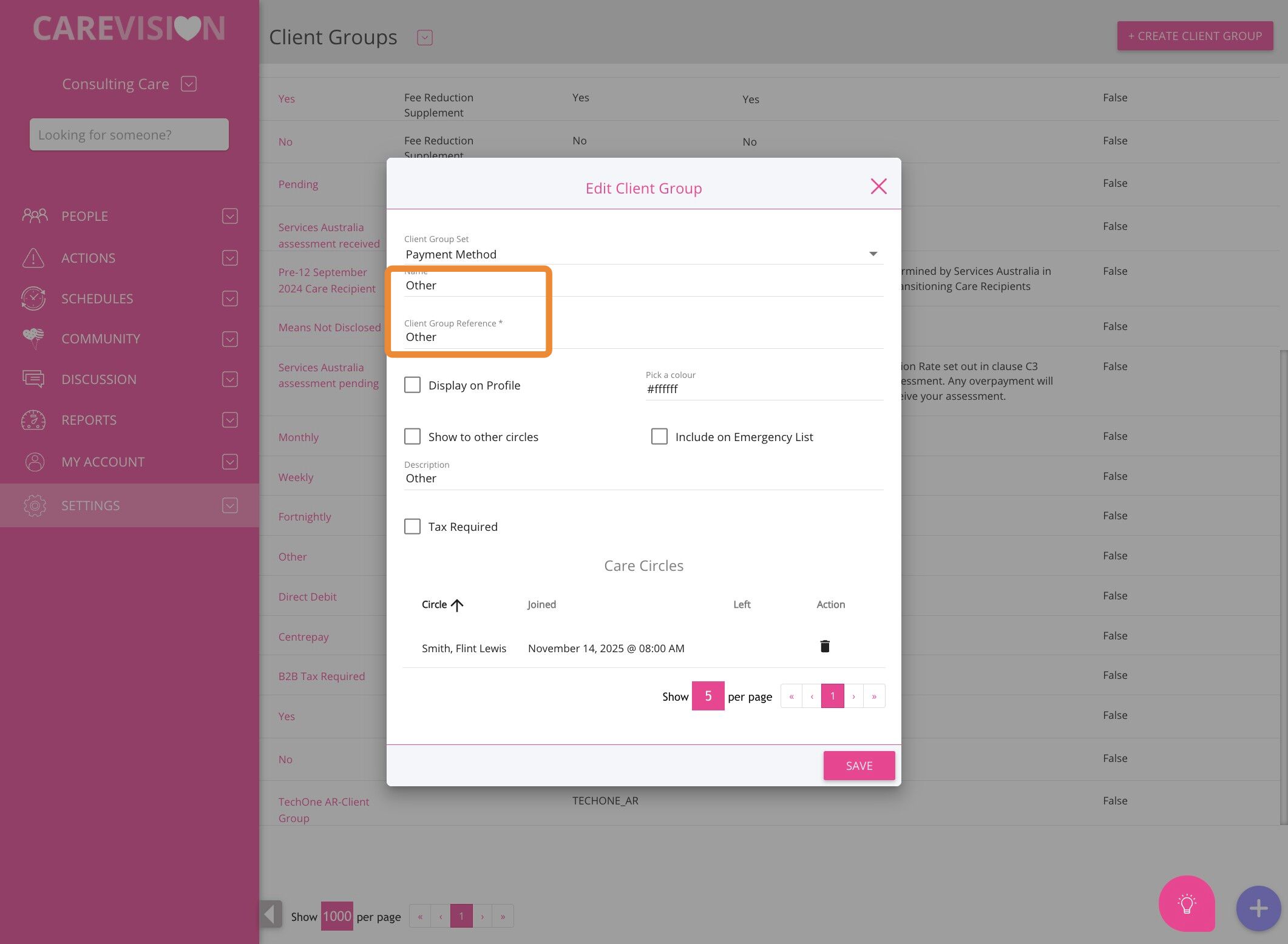Expand the Consulting Care organisation dropdown

[x=189, y=84]
